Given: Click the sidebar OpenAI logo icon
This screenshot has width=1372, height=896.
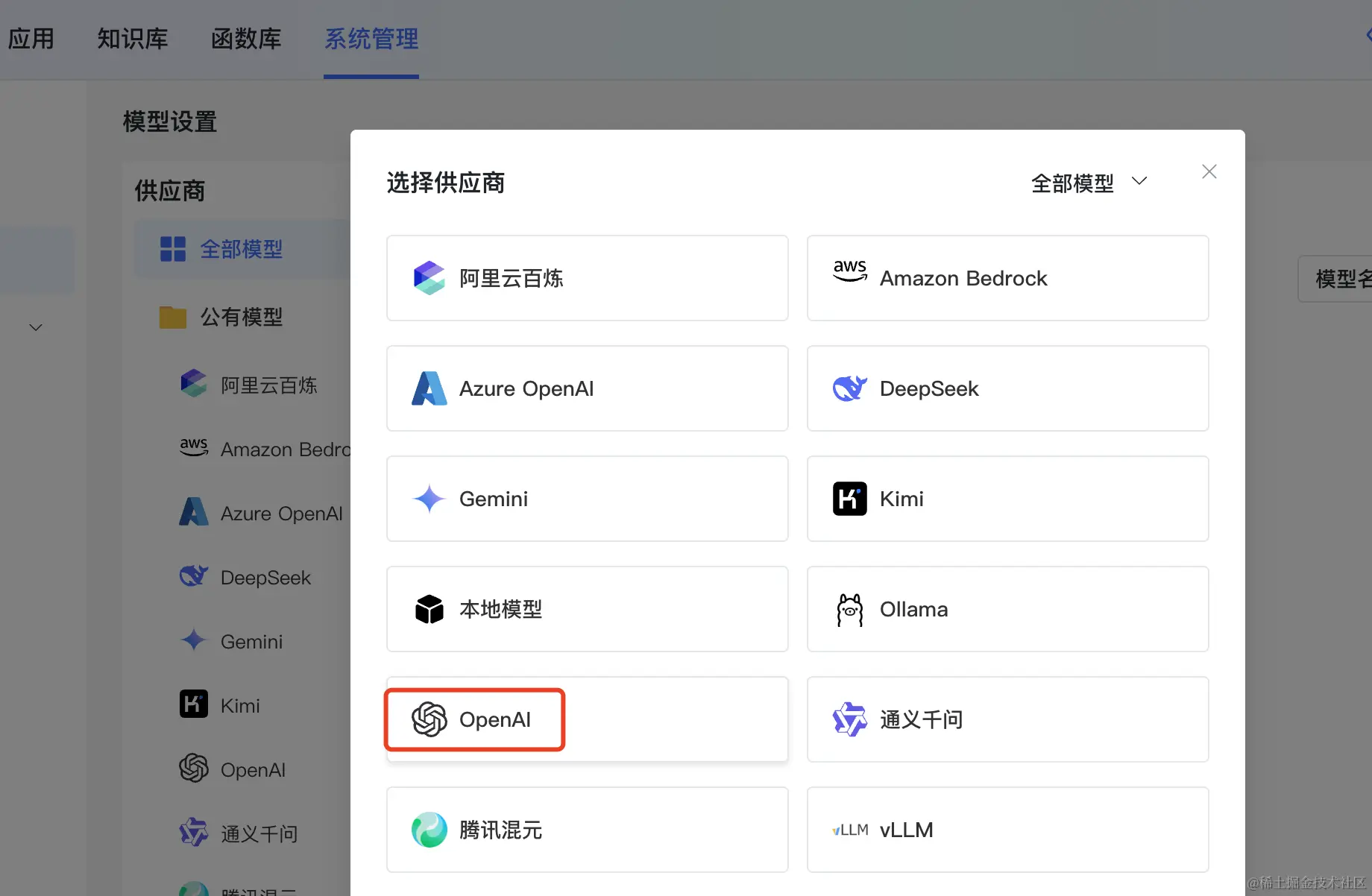Looking at the screenshot, I should (194, 768).
